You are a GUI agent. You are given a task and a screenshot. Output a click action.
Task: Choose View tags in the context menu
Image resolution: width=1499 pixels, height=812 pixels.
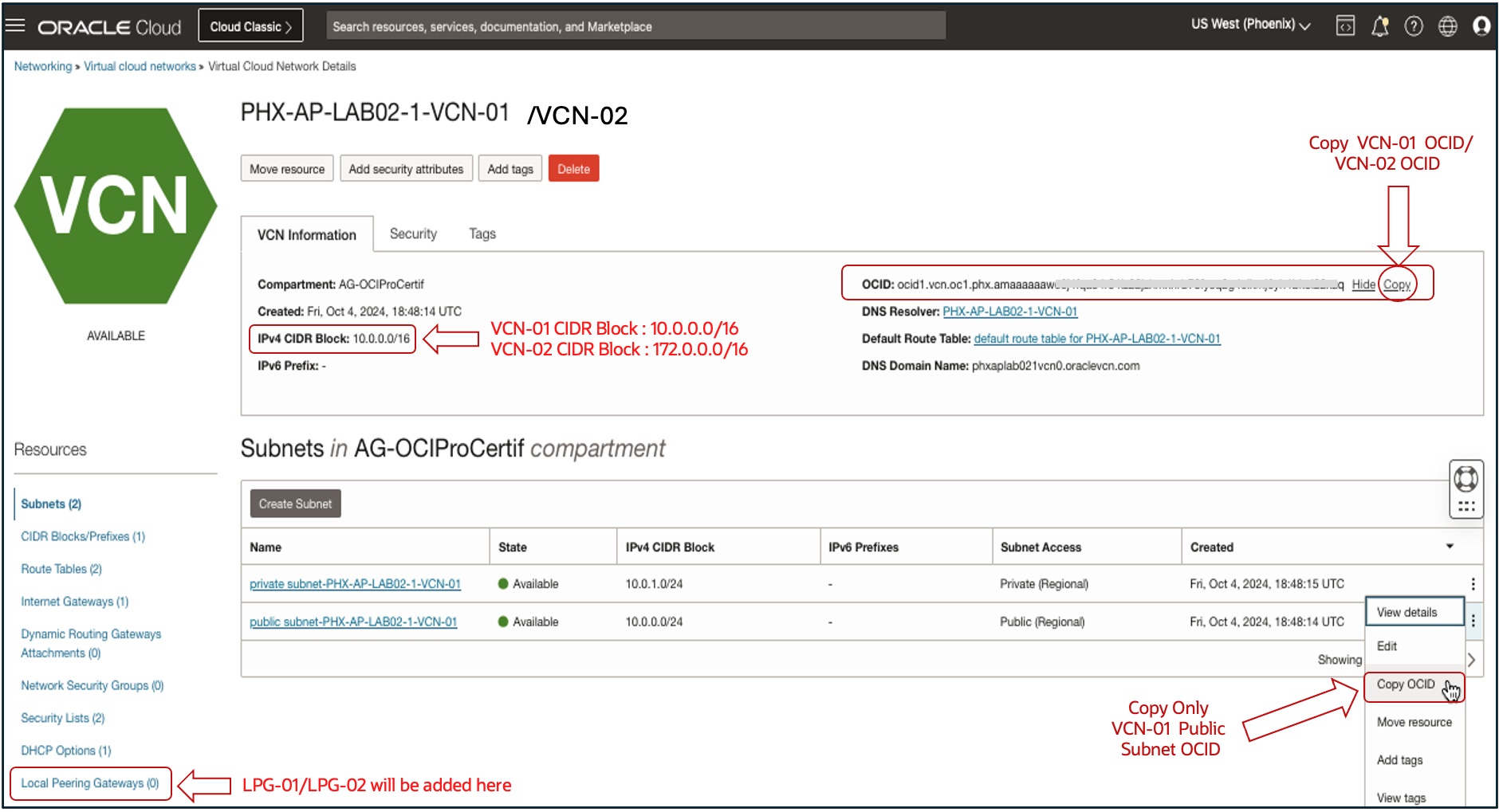pos(1414,798)
